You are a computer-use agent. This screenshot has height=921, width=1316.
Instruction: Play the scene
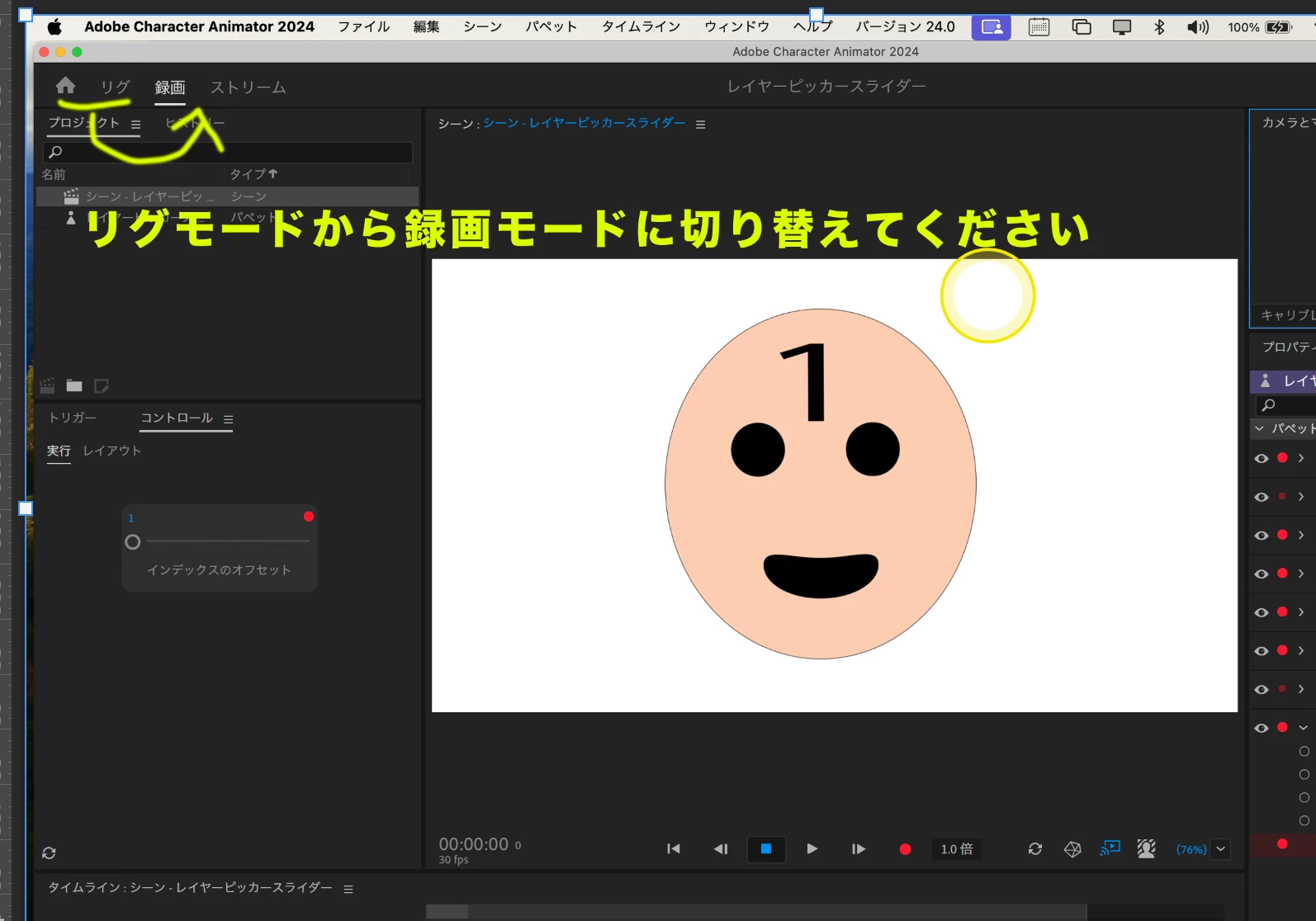click(812, 848)
